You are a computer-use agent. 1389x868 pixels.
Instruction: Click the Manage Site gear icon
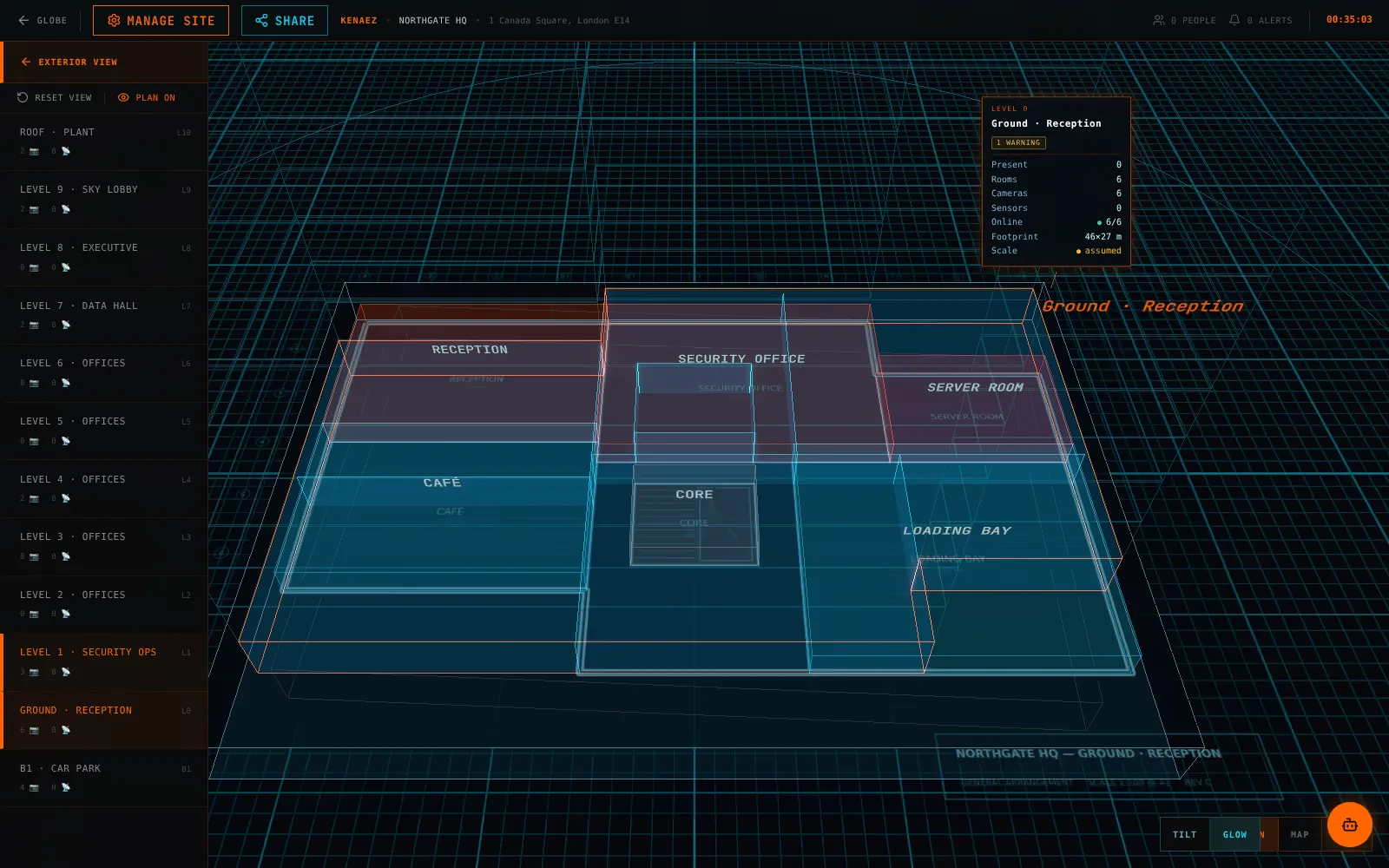point(114,20)
